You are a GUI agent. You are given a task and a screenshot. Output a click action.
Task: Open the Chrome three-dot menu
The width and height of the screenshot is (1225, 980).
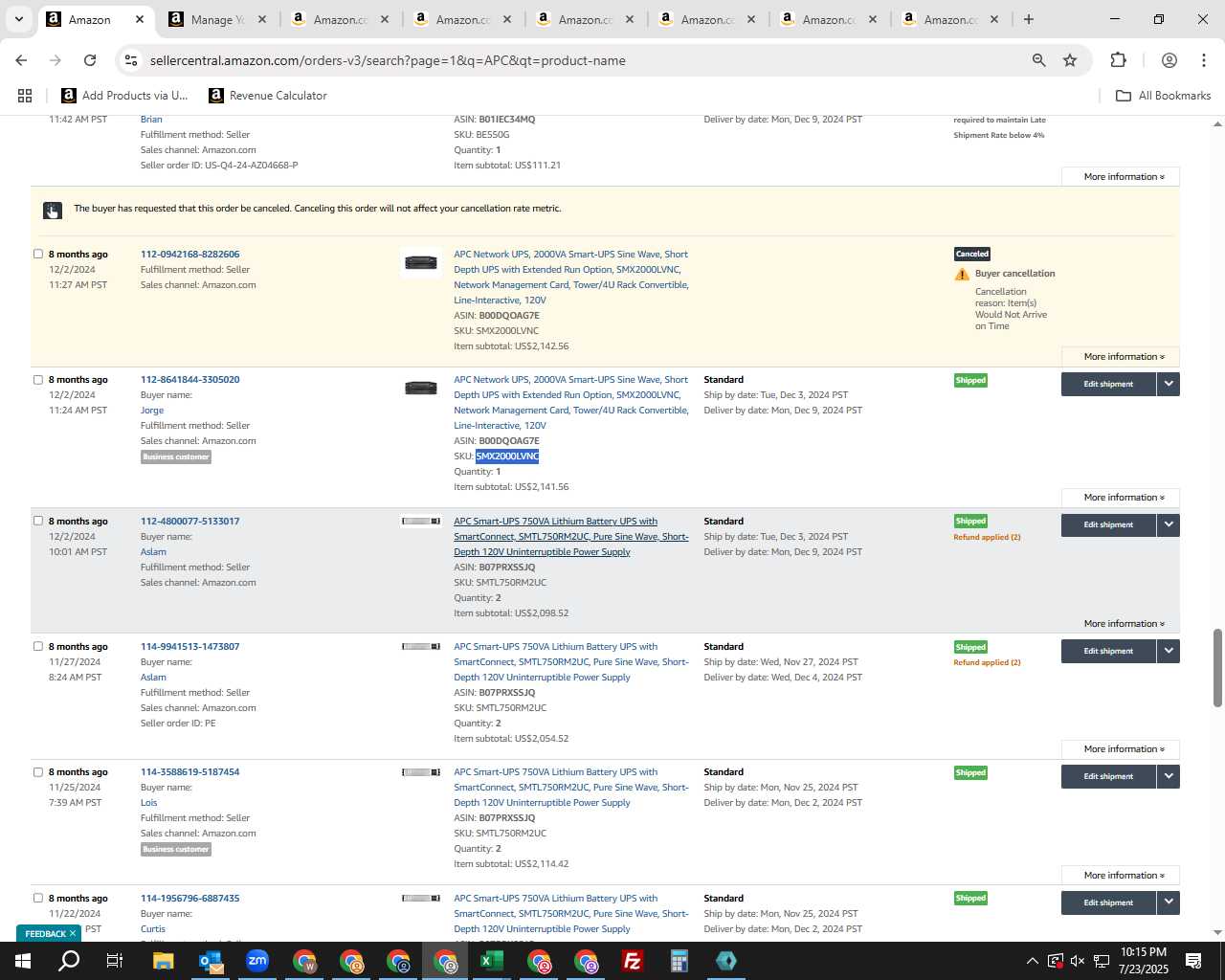[1203, 60]
